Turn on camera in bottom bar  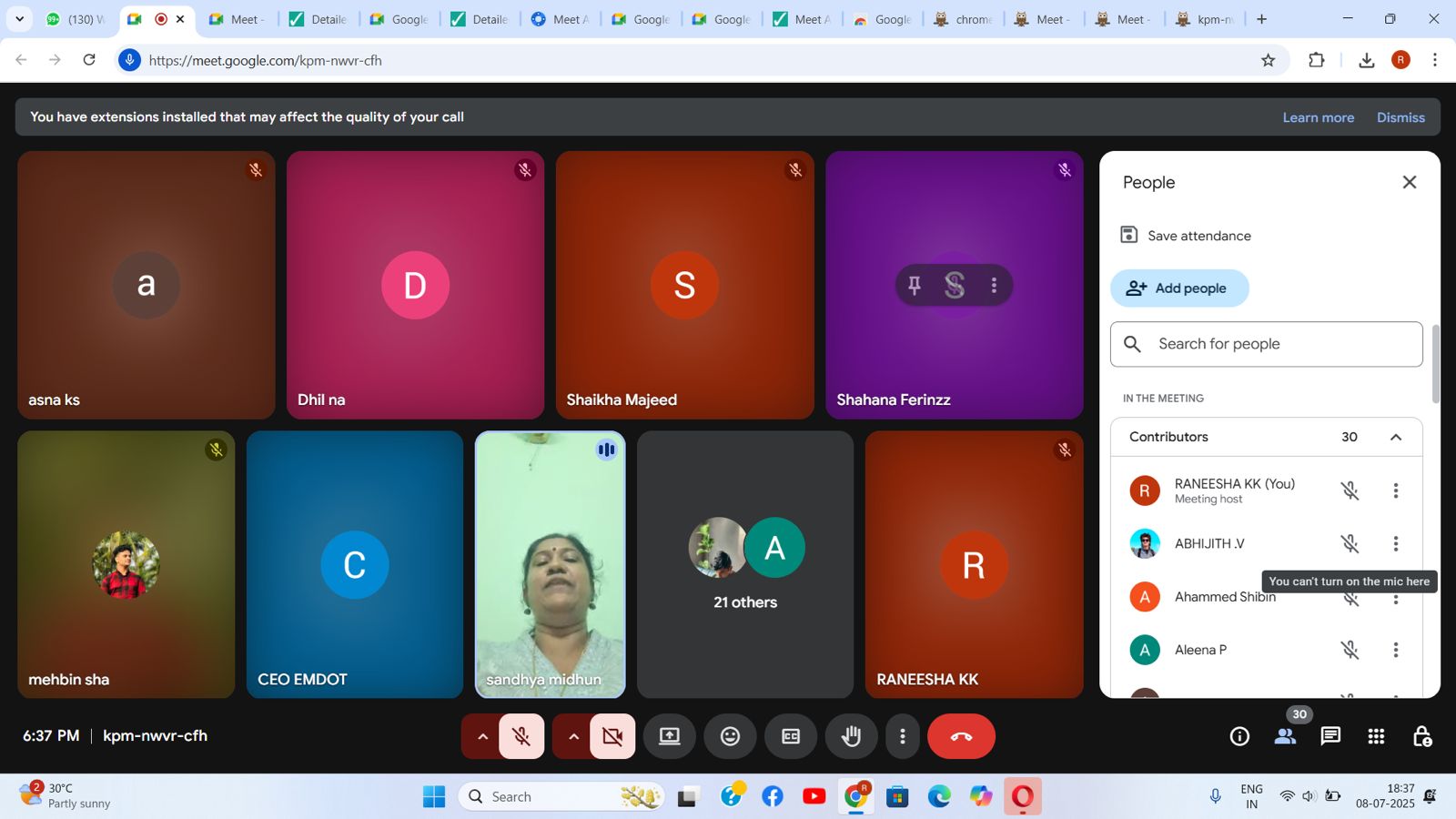[x=612, y=736]
